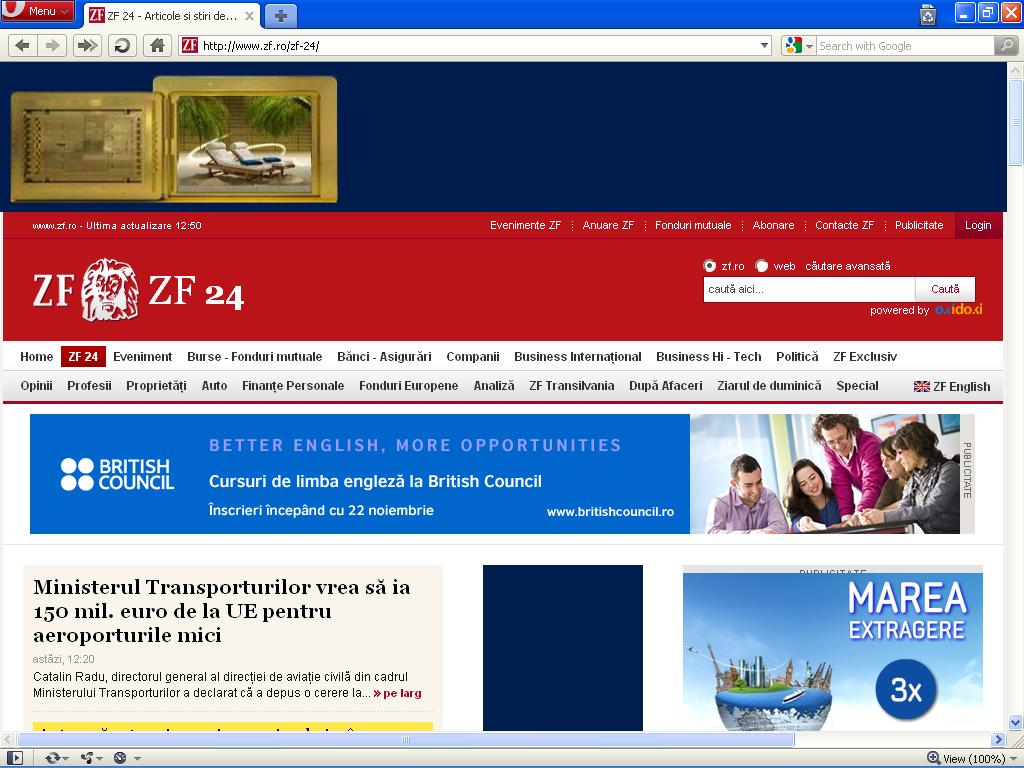This screenshot has width=1024, height=768.
Task: Focus the Search with Google field
Action: 904,46
